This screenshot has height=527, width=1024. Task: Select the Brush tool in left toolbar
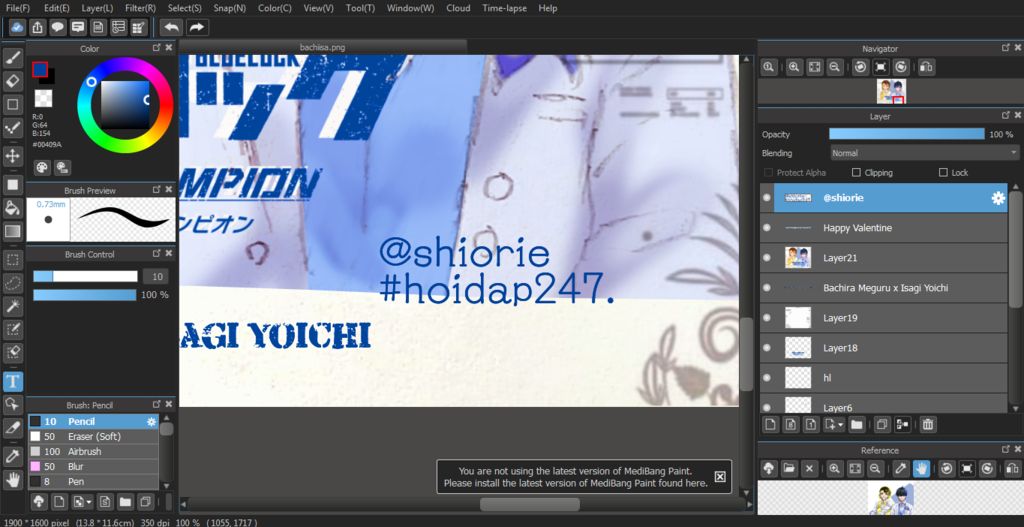[12, 59]
